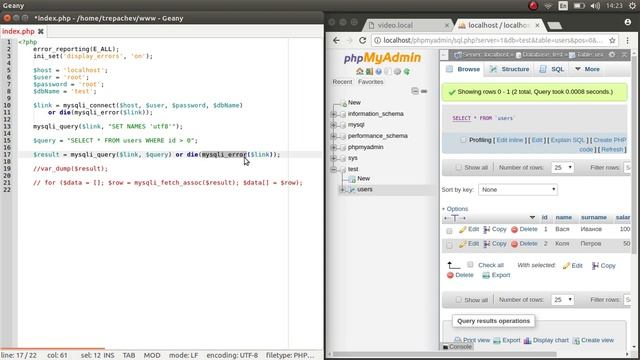Go back in Chrome browser
This screenshot has width=640, height=360.
(x=336, y=40)
